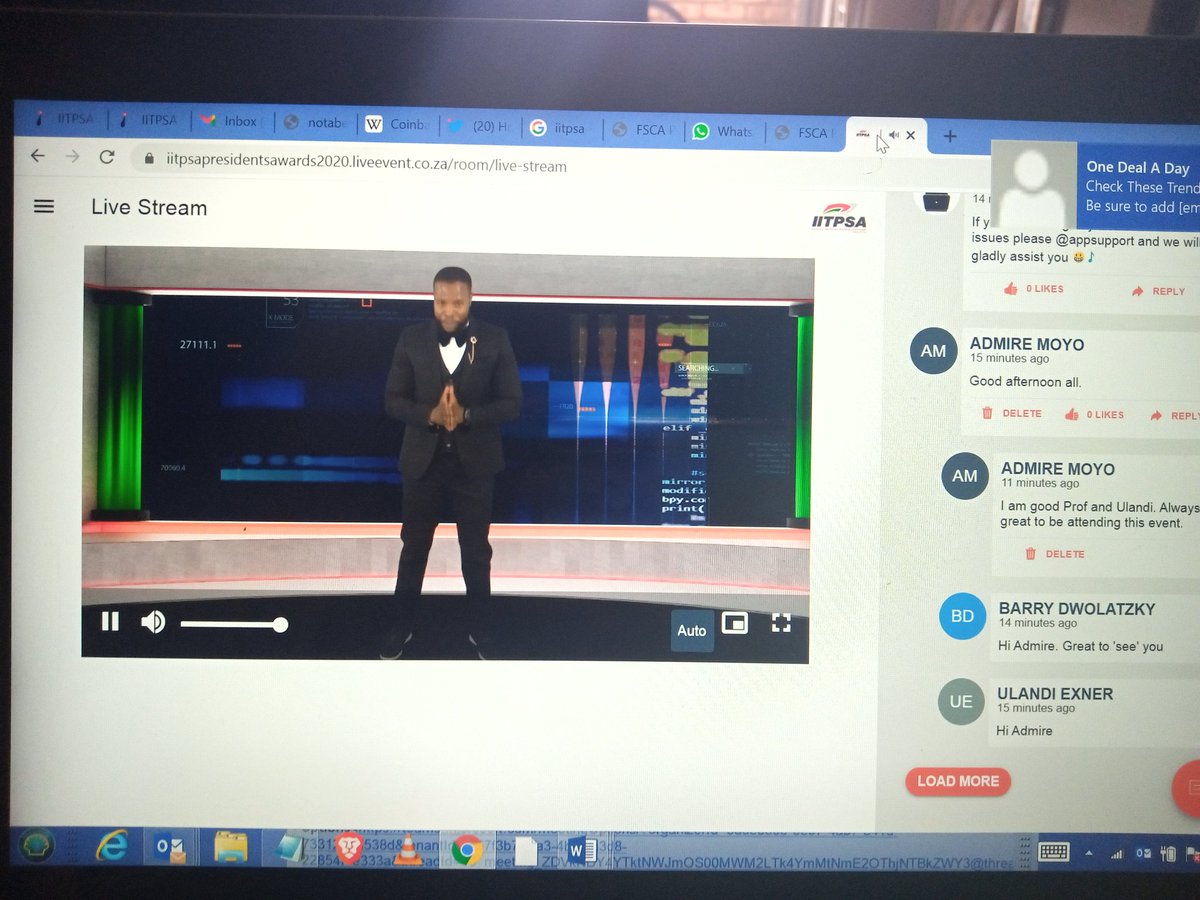The width and height of the screenshot is (1200, 900).
Task: Like the app support message
Action: point(1034,289)
